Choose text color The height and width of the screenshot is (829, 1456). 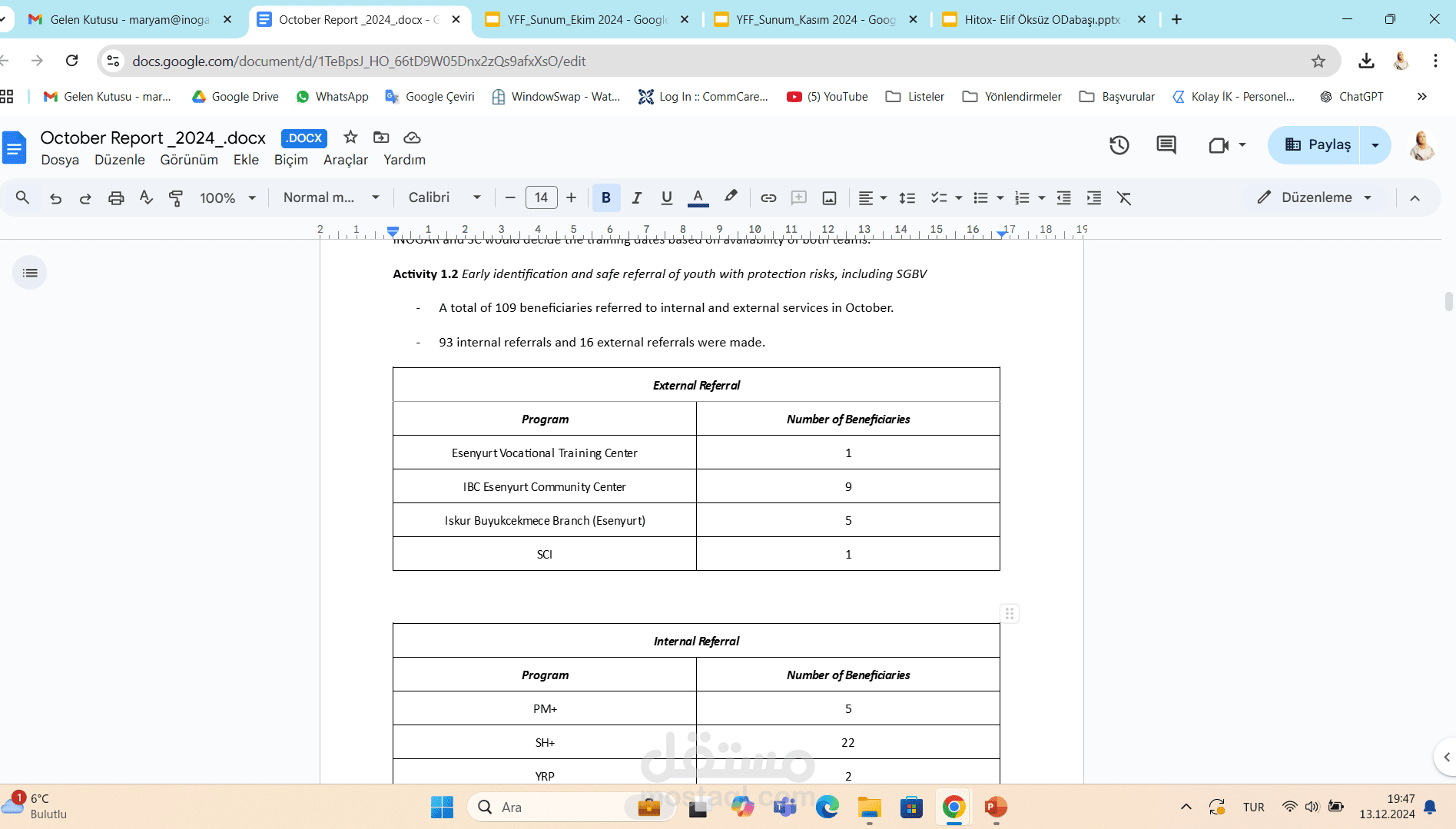(x=698, y=197)
